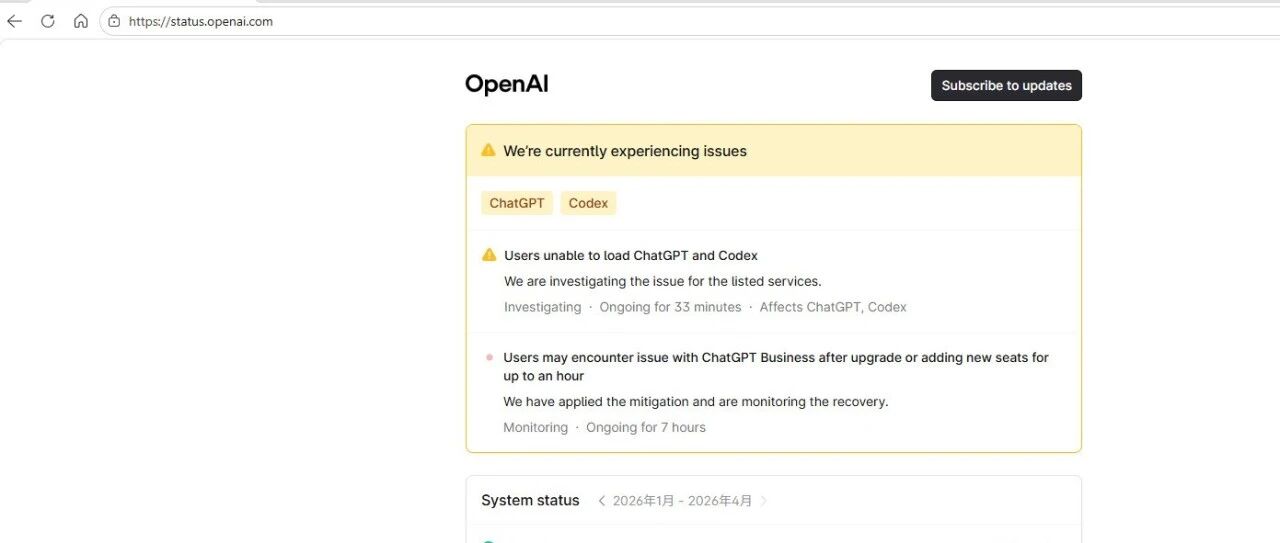Screen dimensions: 1280x543
Task: Go to previous date range chevron
Action: coord(601,501)
